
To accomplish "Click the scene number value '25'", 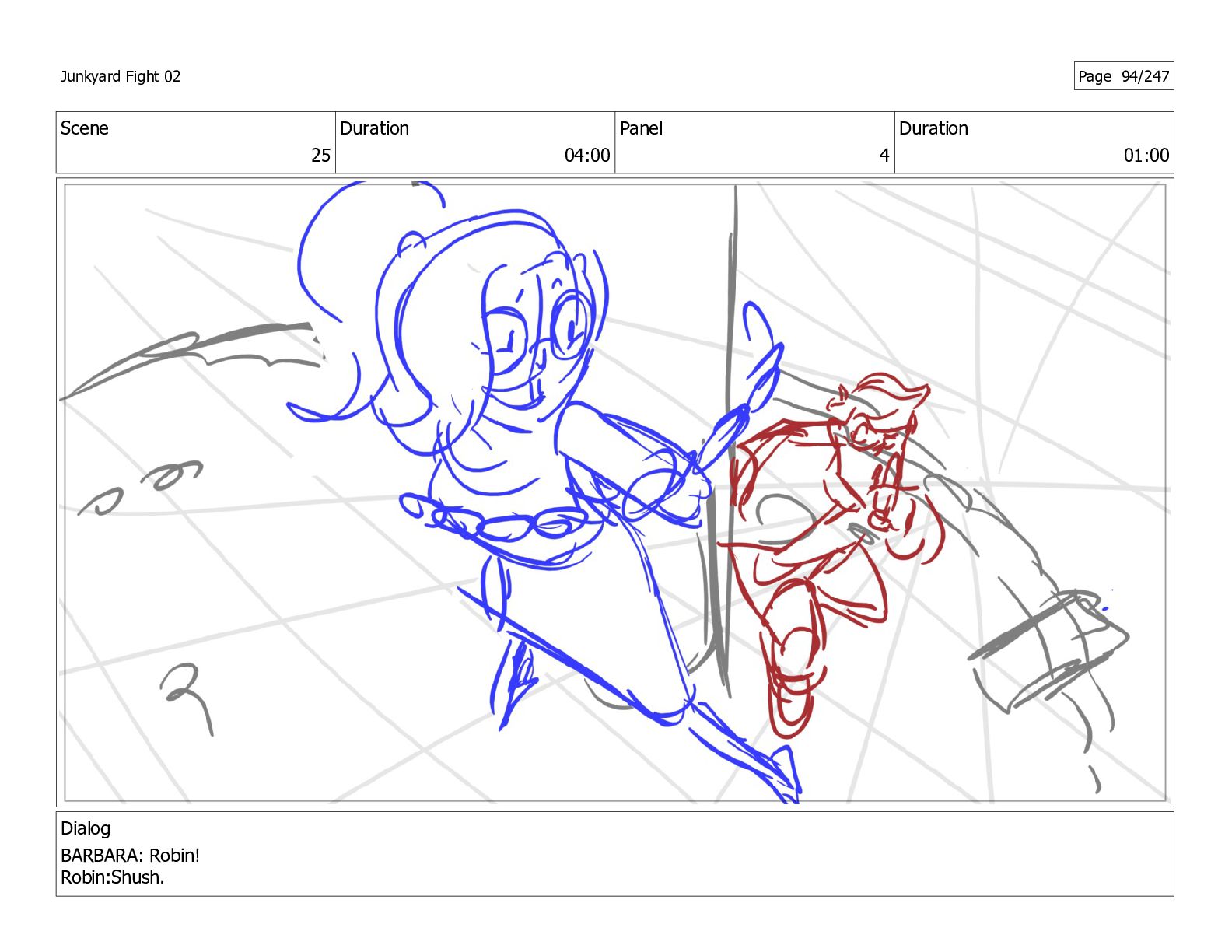I will [321, 156].
